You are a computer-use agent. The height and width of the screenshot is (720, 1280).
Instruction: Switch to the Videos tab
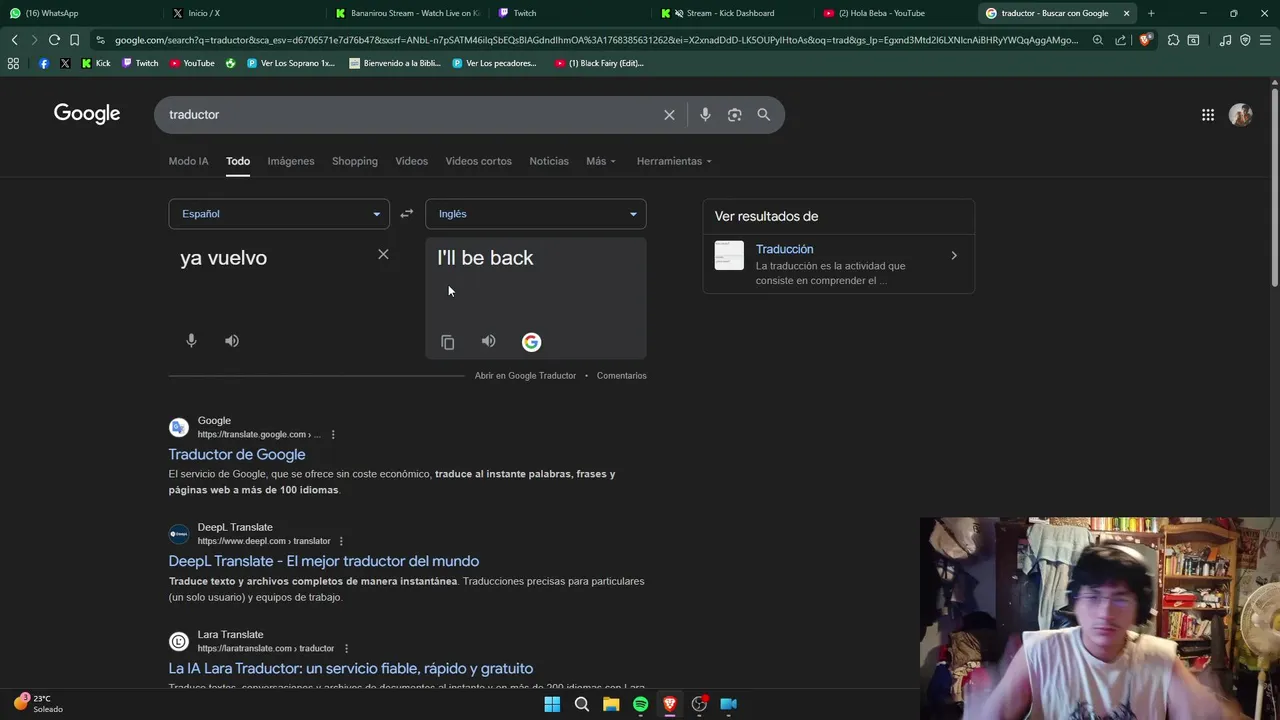point(411,161)
